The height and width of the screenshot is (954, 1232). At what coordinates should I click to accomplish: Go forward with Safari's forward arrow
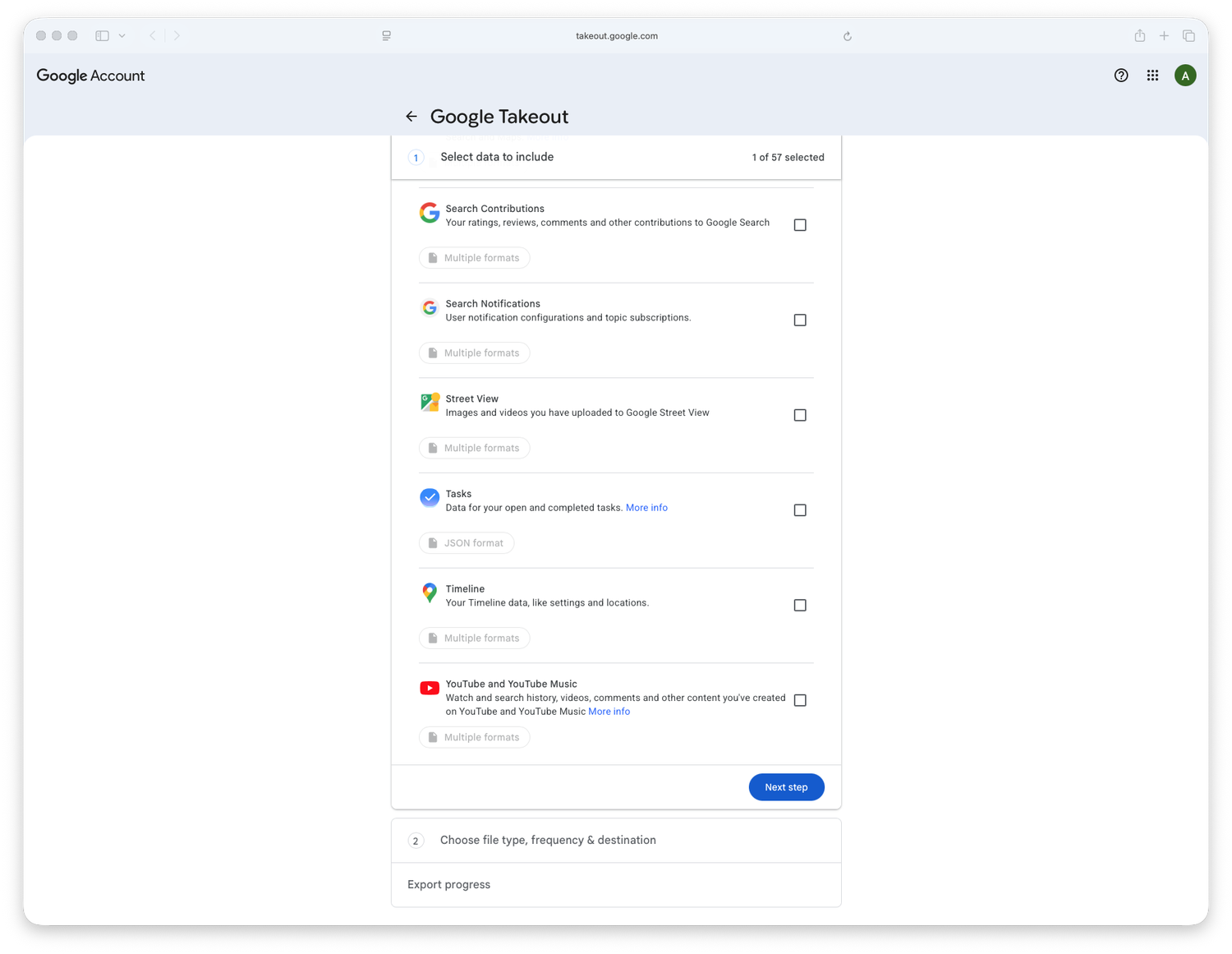tap(177, 36)
